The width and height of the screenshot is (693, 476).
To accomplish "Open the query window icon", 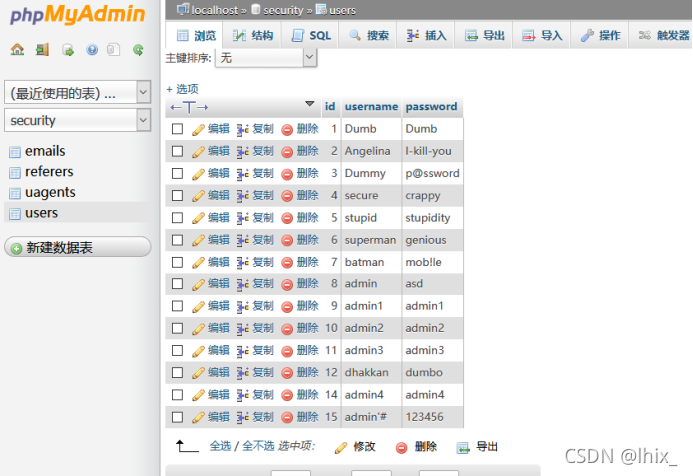I will [68, 50].
